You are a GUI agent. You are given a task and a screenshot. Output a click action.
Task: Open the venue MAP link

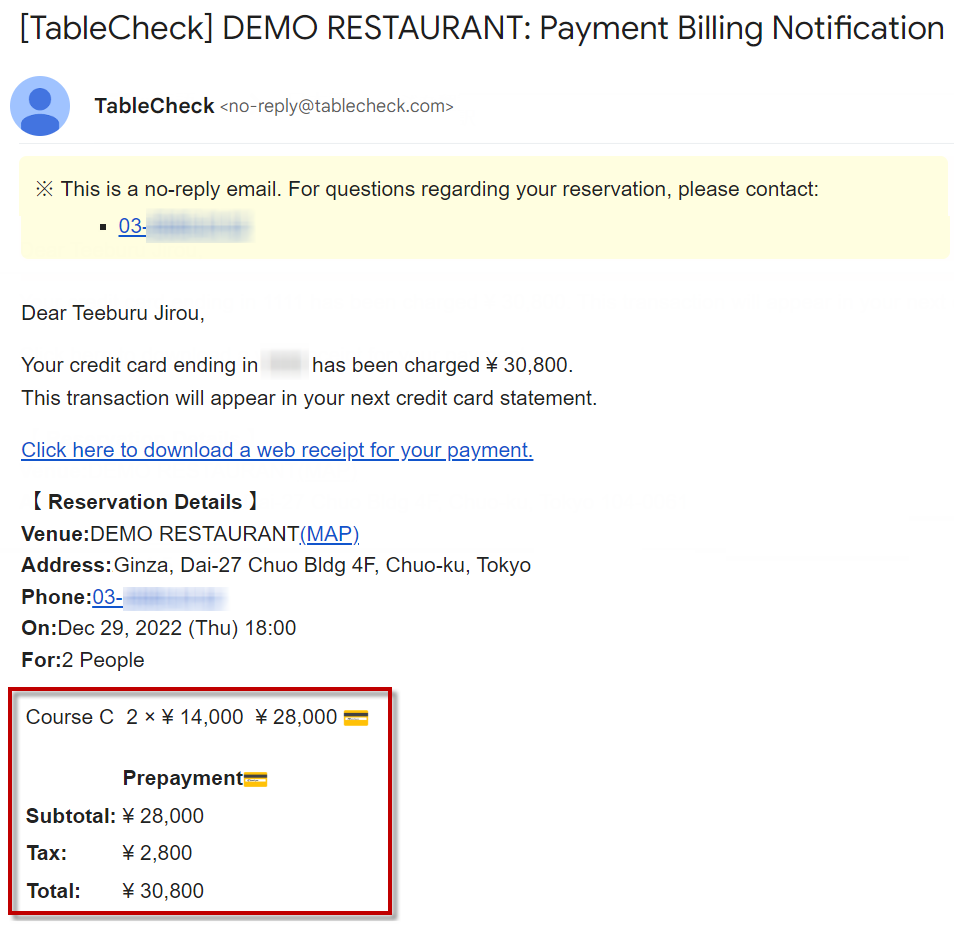coord(329,534)
